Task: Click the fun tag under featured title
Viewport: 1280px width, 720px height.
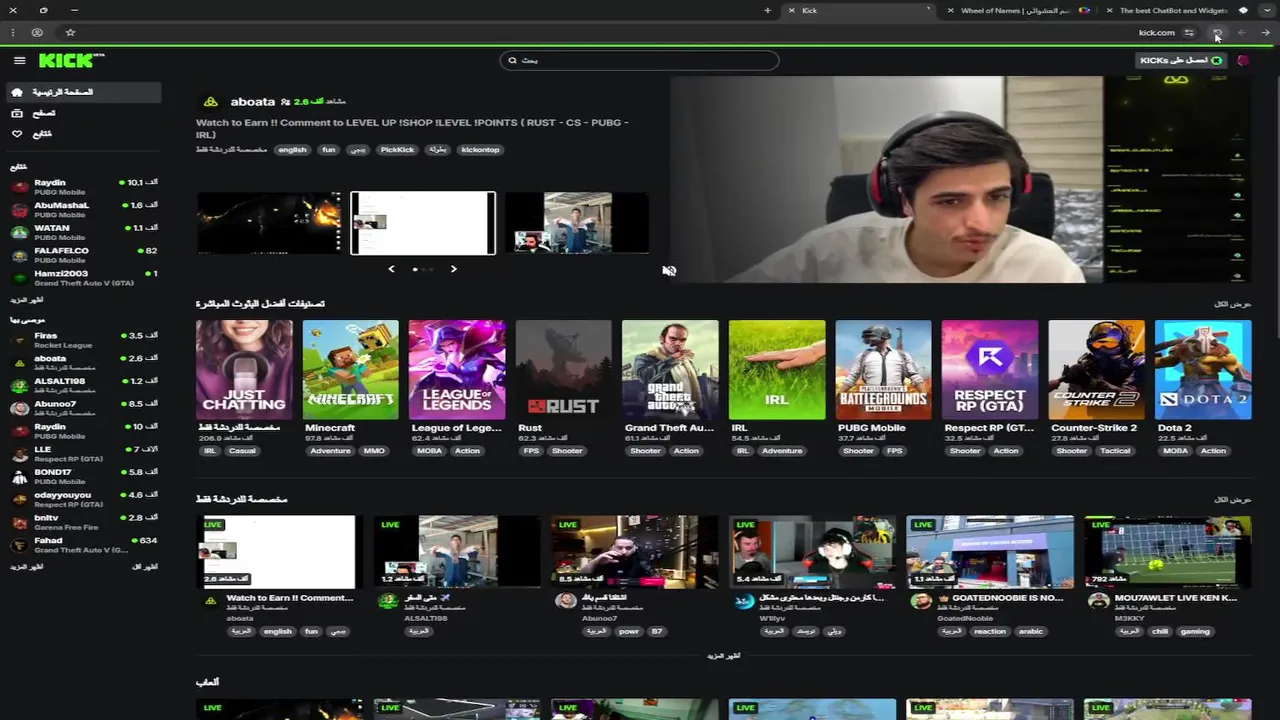Action: [328, 149]
